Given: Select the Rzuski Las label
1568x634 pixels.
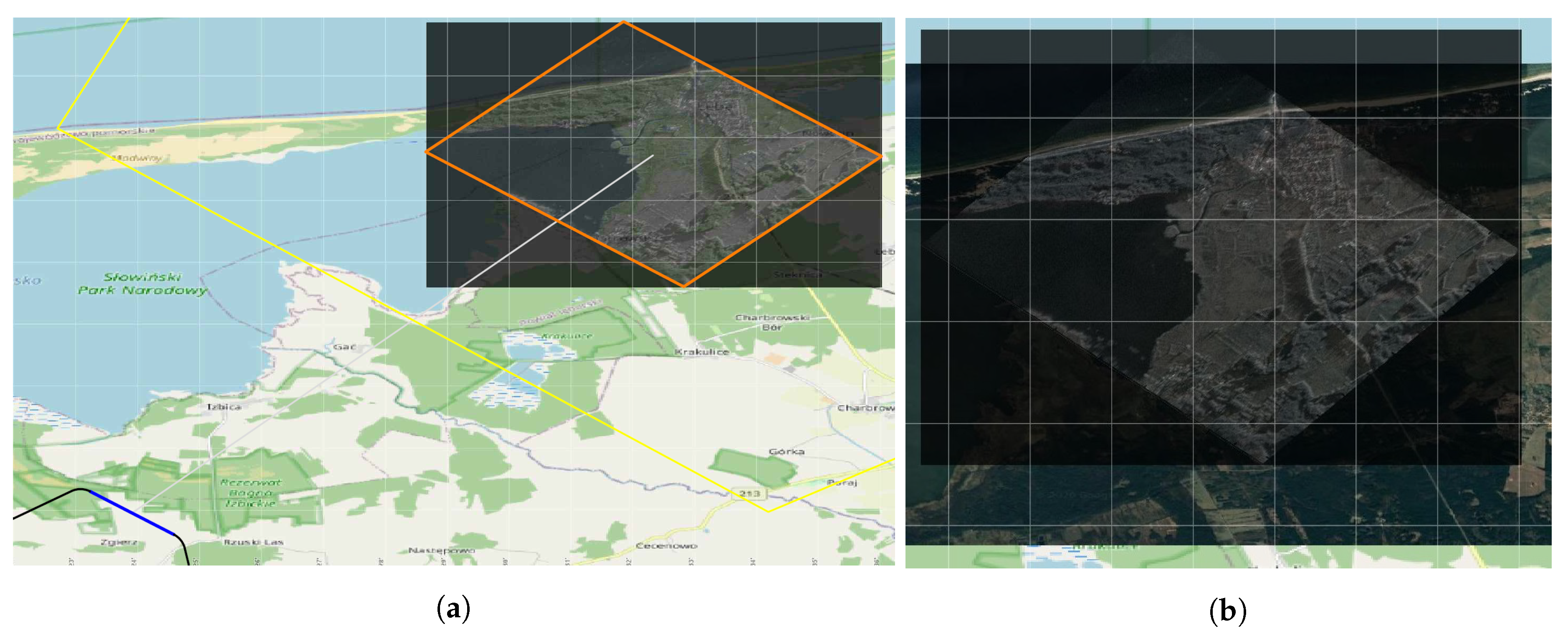Looking at the screenshot, I should click(x=253, y=542).
